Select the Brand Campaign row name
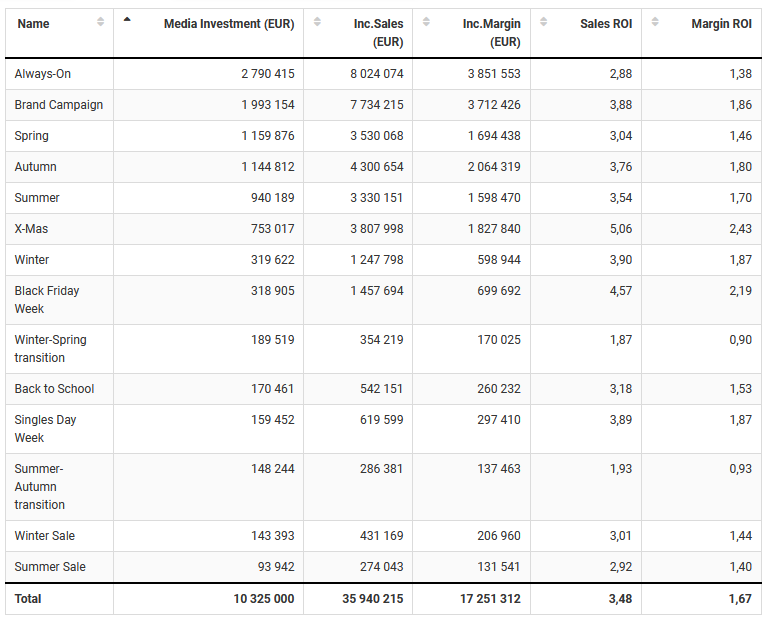This screenshot has height=617, width=770. point(59,105)
